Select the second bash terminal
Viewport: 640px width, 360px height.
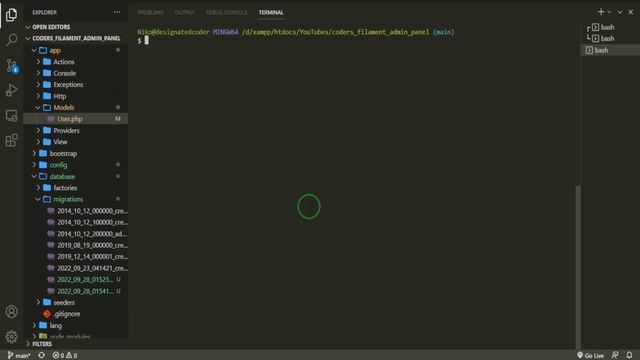[610, 38]
